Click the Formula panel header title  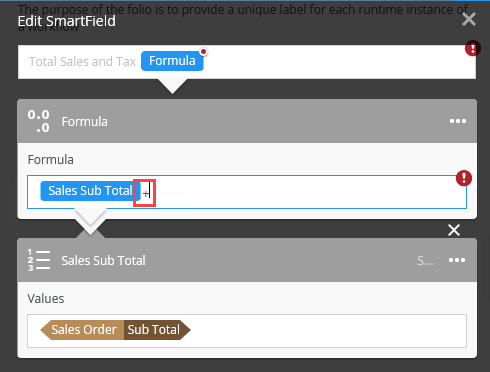click(x=85, y=122)
